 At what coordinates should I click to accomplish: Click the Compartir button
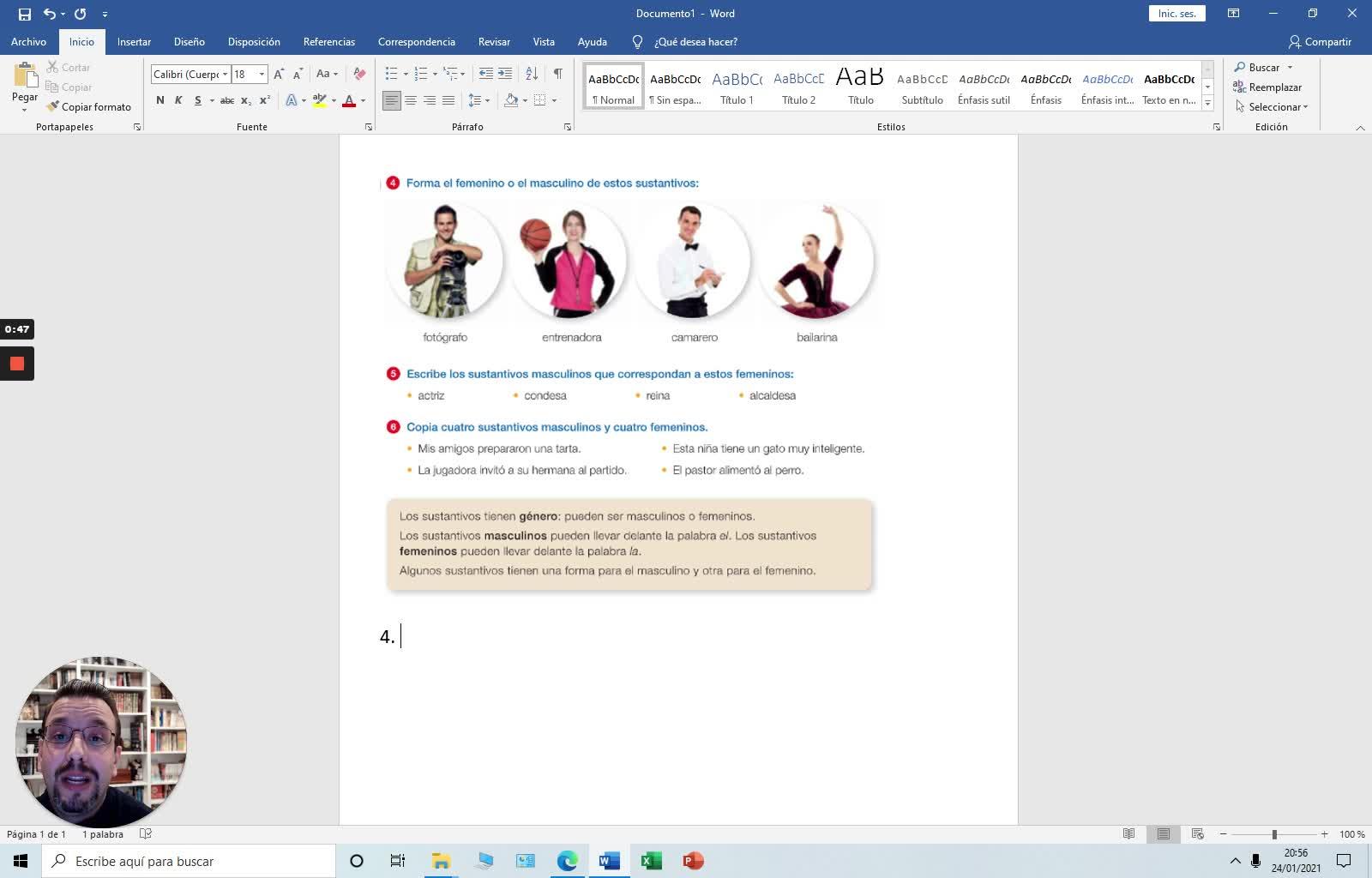point(1320,41)
